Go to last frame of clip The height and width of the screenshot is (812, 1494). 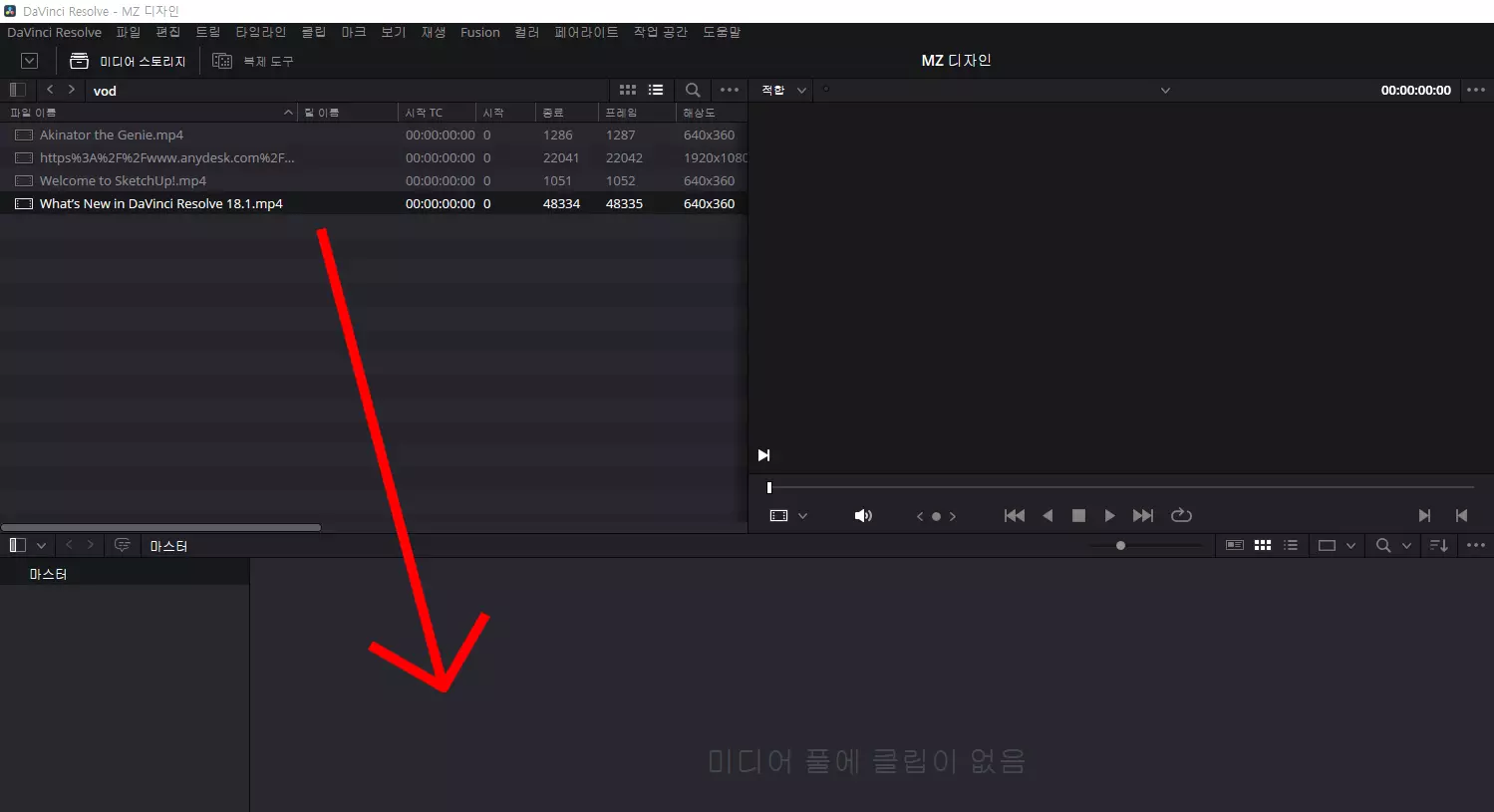click(x=1143, y=515)
